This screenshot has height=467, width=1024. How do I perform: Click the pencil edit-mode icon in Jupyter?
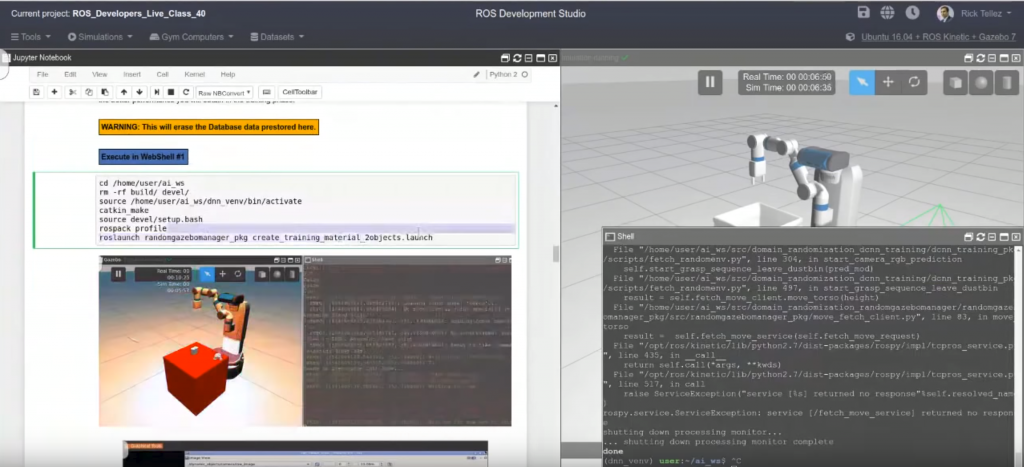pyautogui.click(x=477, y=74)
